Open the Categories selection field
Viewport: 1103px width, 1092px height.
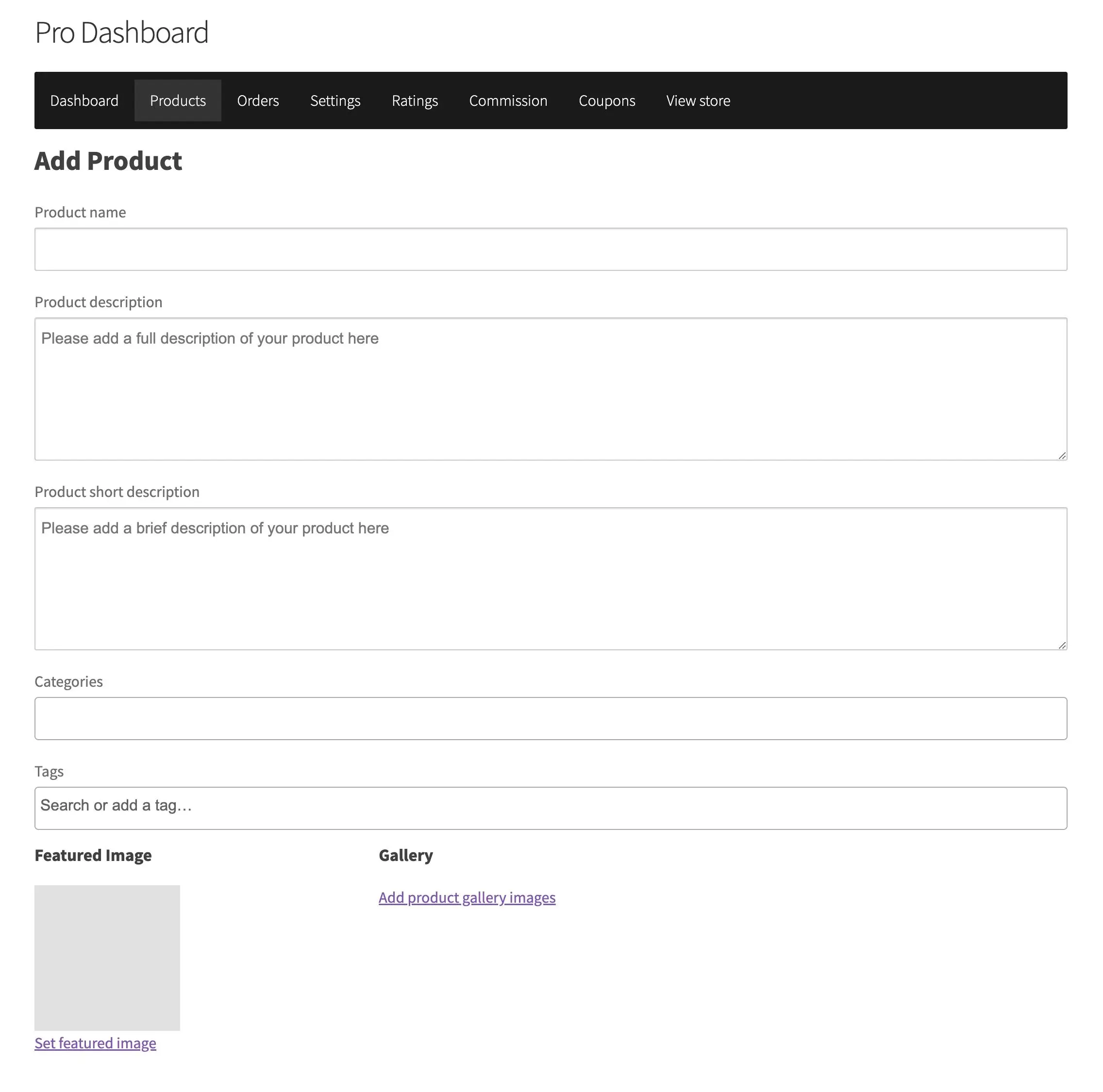click(x=551, y=719)
